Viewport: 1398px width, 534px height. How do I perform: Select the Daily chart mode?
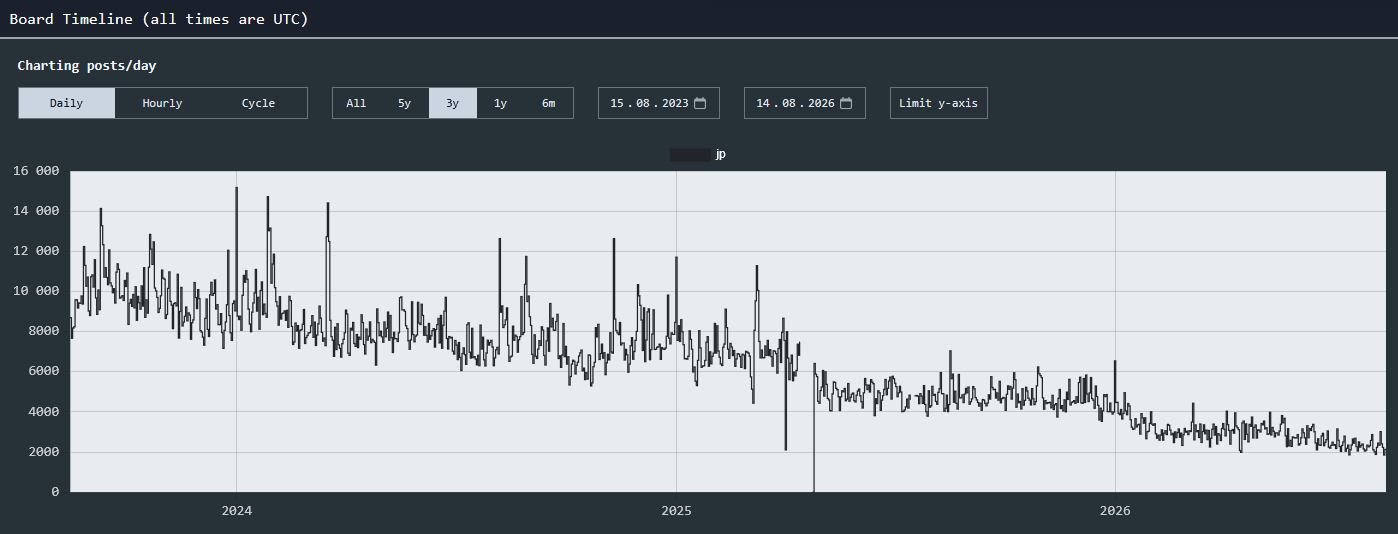pyautogui.click(x=67, y=103)
